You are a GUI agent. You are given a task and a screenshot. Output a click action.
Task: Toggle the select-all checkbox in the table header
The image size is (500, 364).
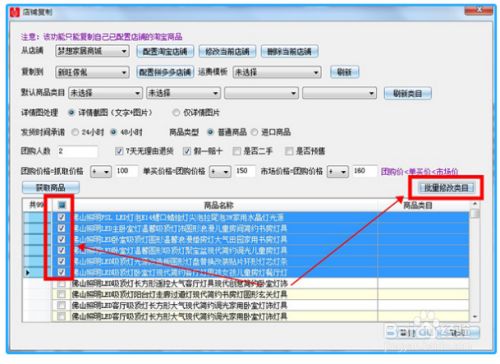62,205
